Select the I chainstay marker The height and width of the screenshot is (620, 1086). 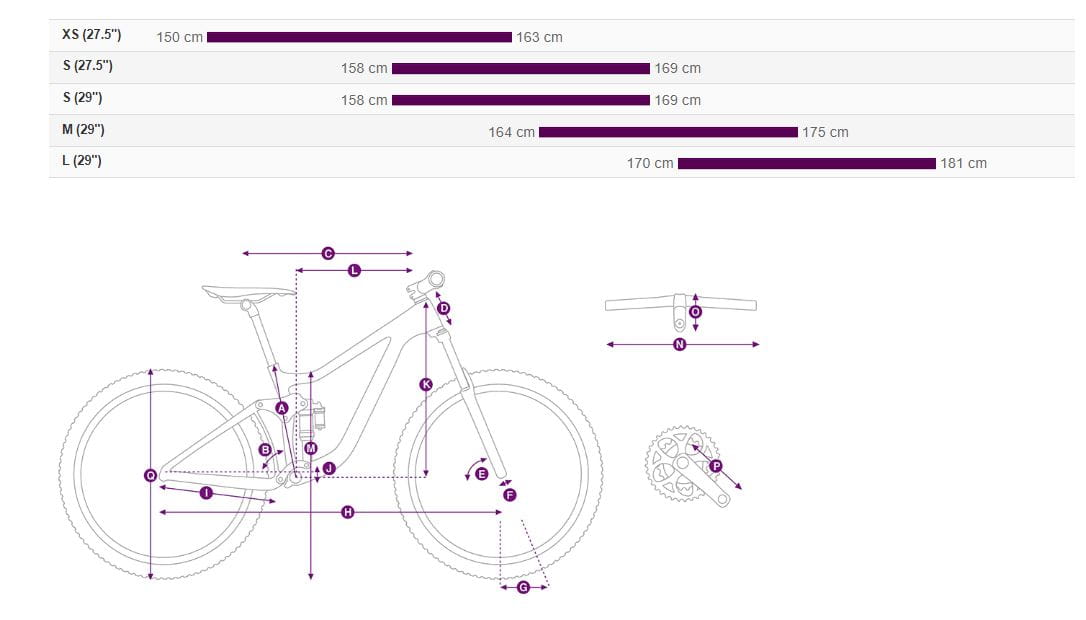tap(206, 492)
